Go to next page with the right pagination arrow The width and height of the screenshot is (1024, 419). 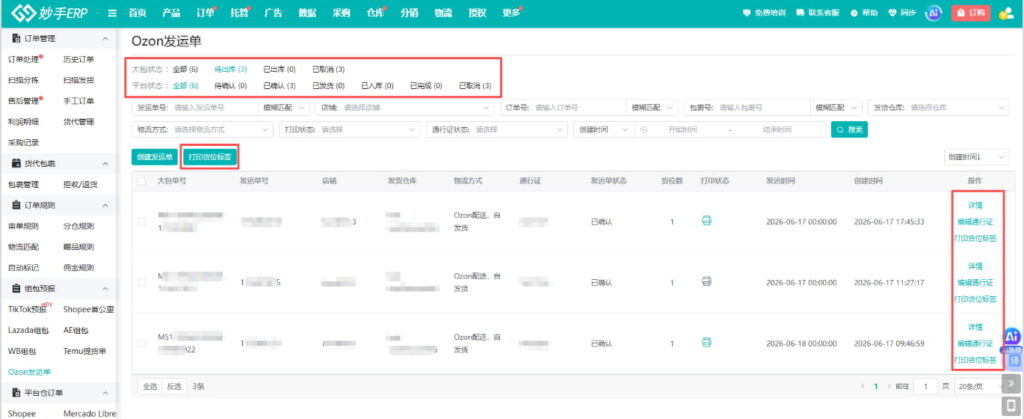point(889,386)
